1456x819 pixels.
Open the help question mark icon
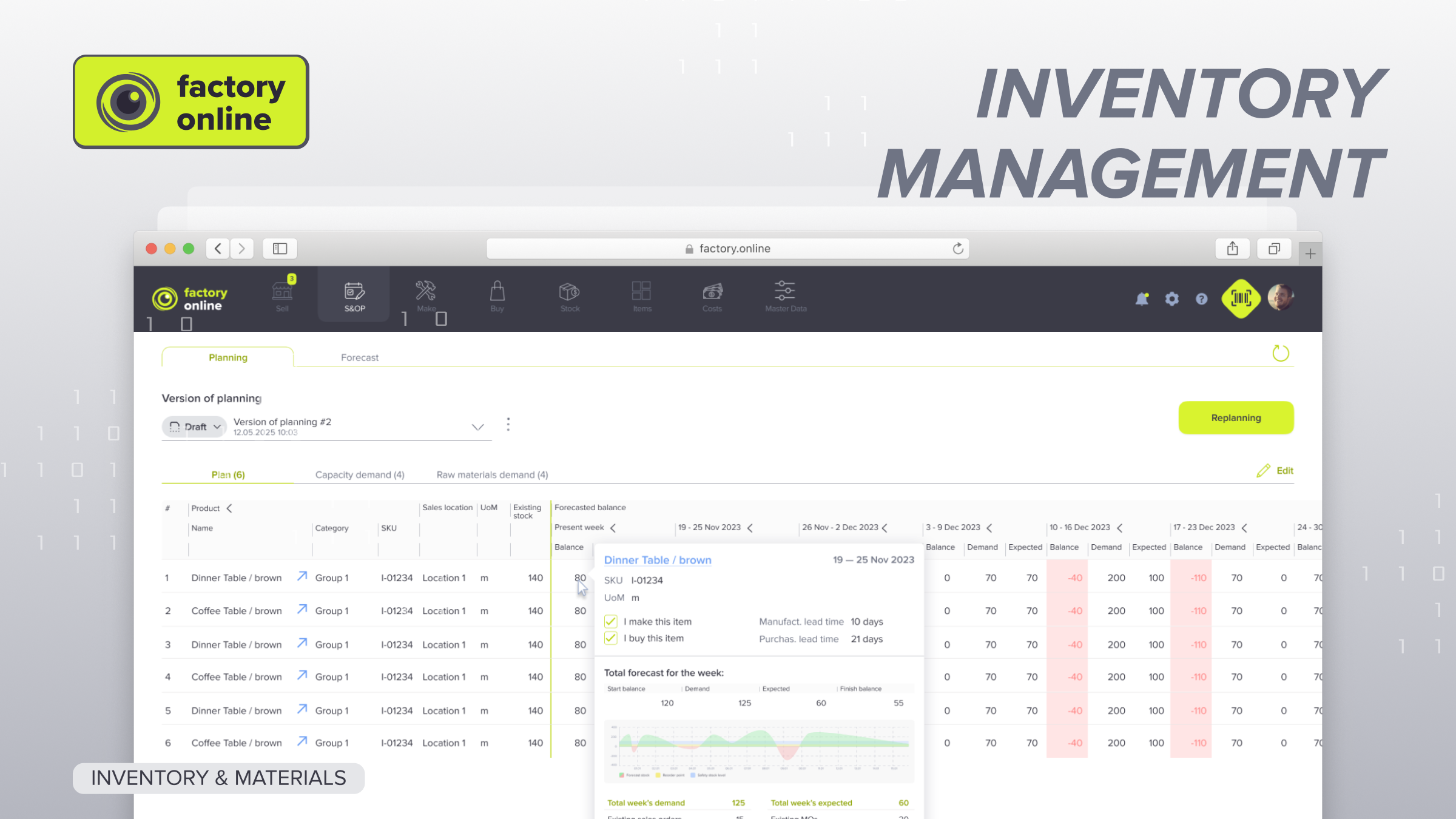pyautogui.click(x=1202, y=299)
